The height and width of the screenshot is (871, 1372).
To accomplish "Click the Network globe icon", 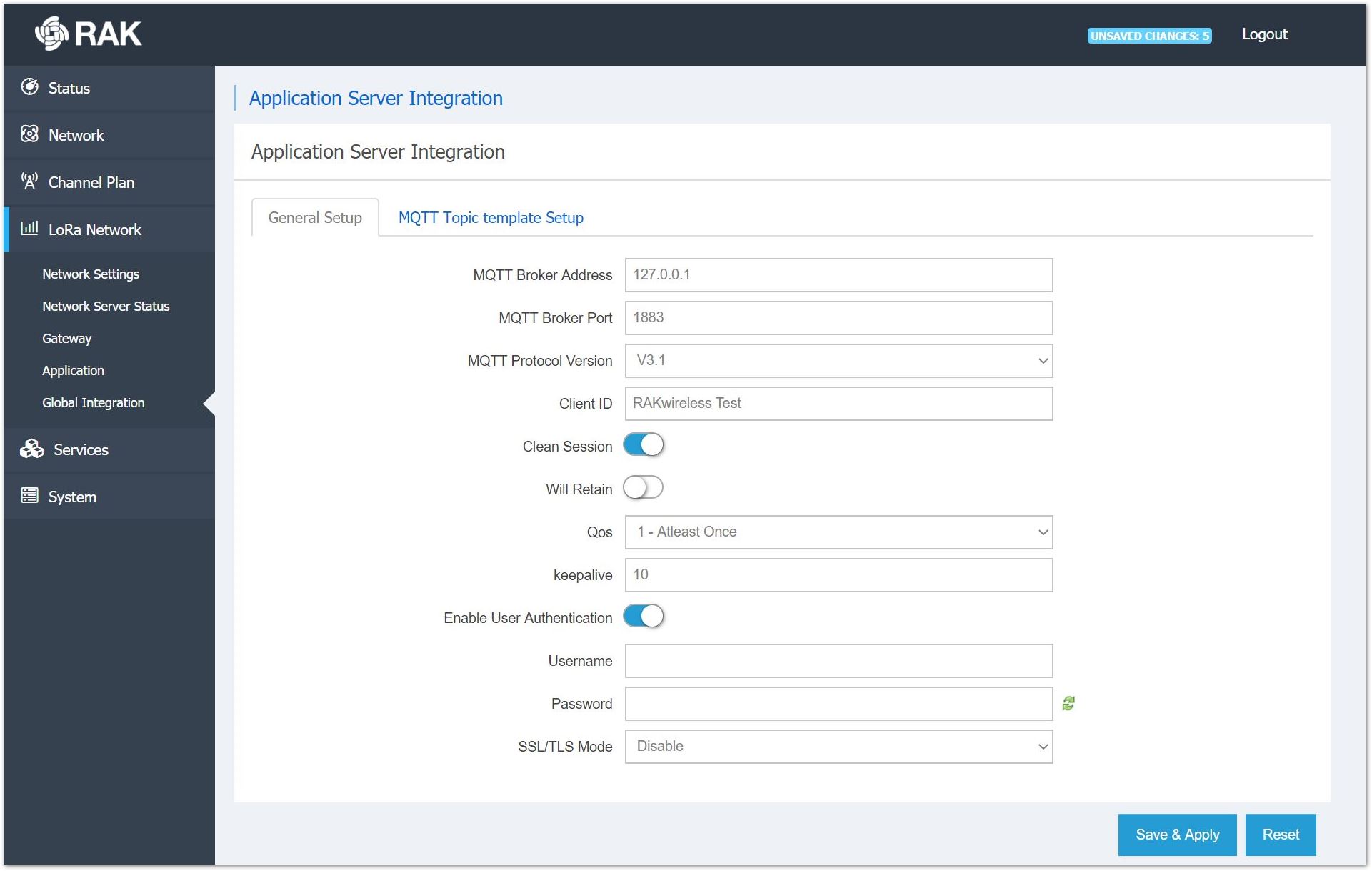I will click(29, 134).
